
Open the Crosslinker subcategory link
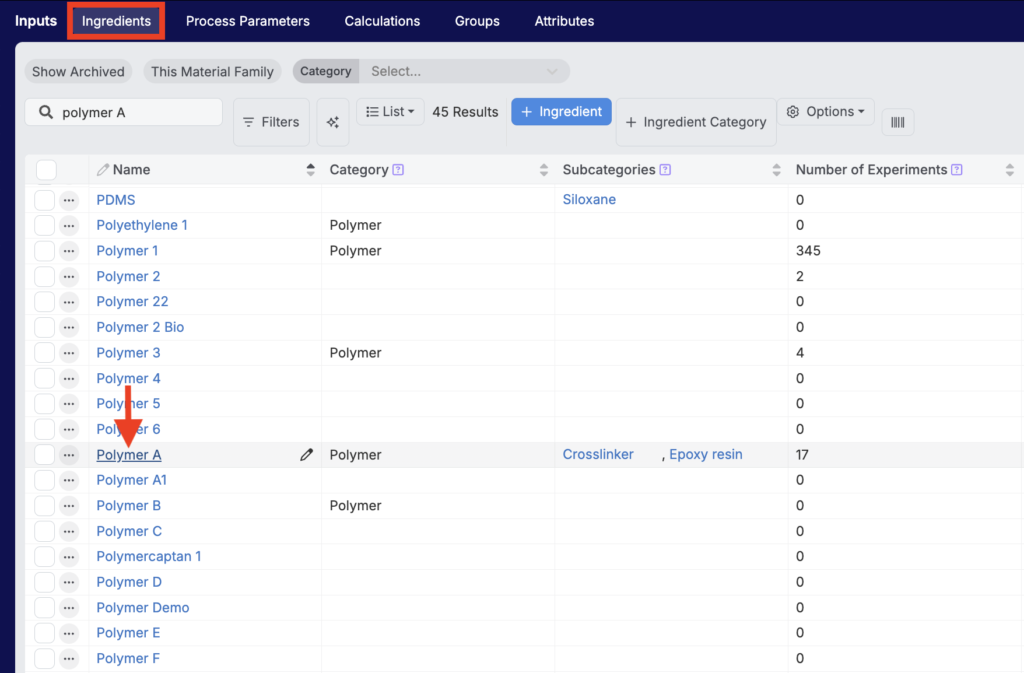[x=598, y=454]
